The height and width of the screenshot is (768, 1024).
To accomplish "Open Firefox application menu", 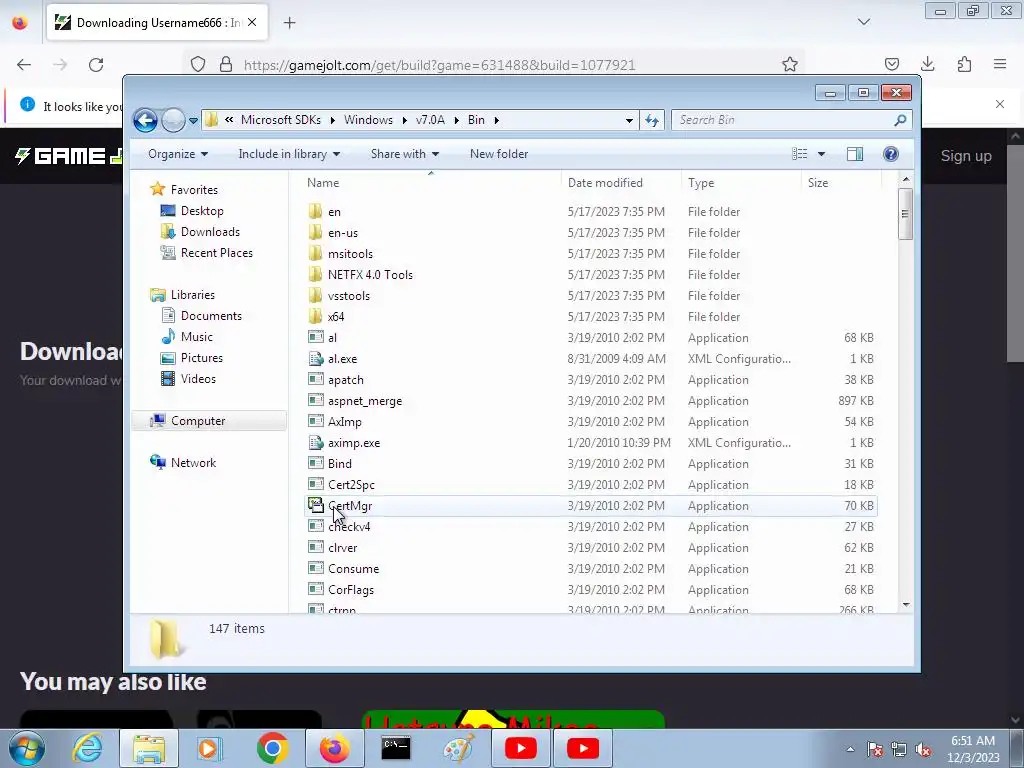I will coord(1000,64).
